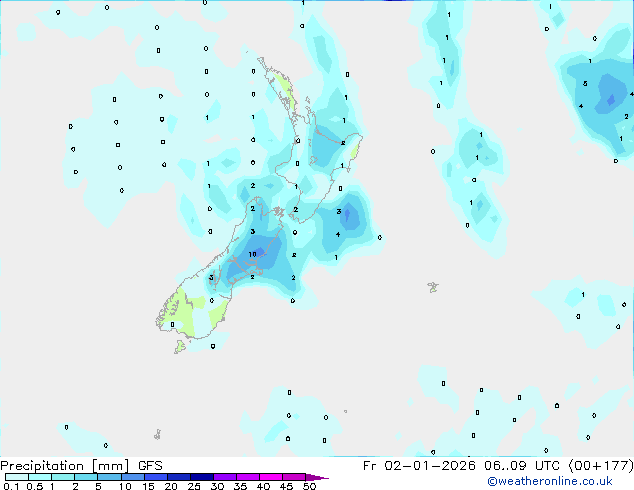634x490 pixels.
Task: Click the "25" legend scale label
Action: pos(194,486)
